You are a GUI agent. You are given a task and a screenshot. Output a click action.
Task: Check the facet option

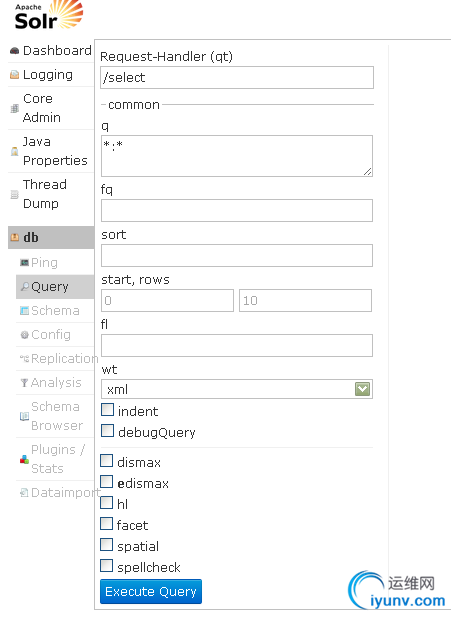click(x=107, y=524)
